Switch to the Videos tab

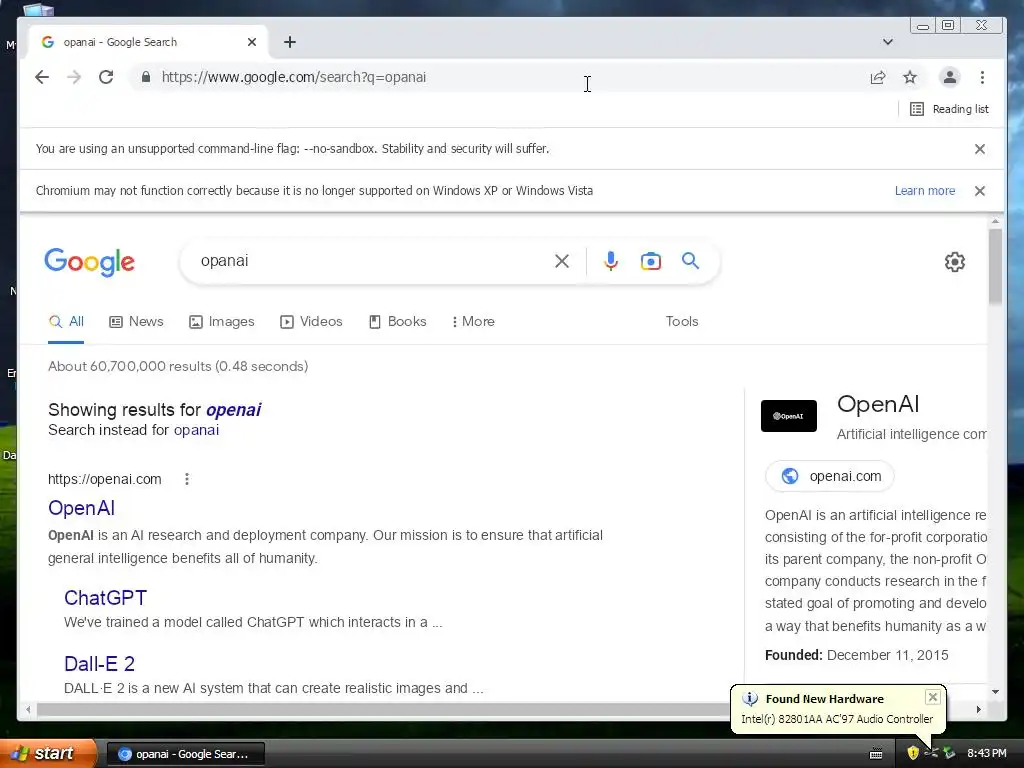point(311,321)
